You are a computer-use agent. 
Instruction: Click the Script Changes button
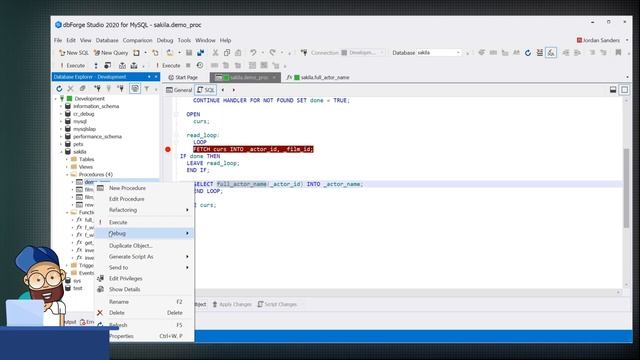277,304
